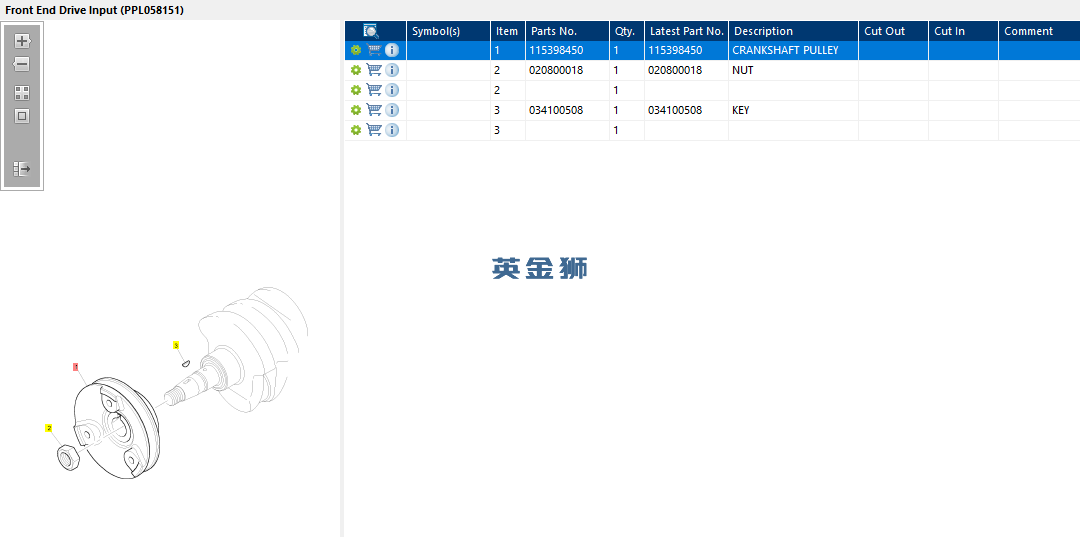Open info icon for KEY row

click(x=392, y=110)
